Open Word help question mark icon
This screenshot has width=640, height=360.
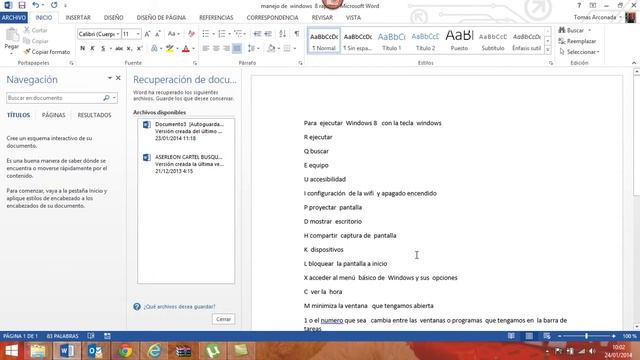[x=579, y=5]
